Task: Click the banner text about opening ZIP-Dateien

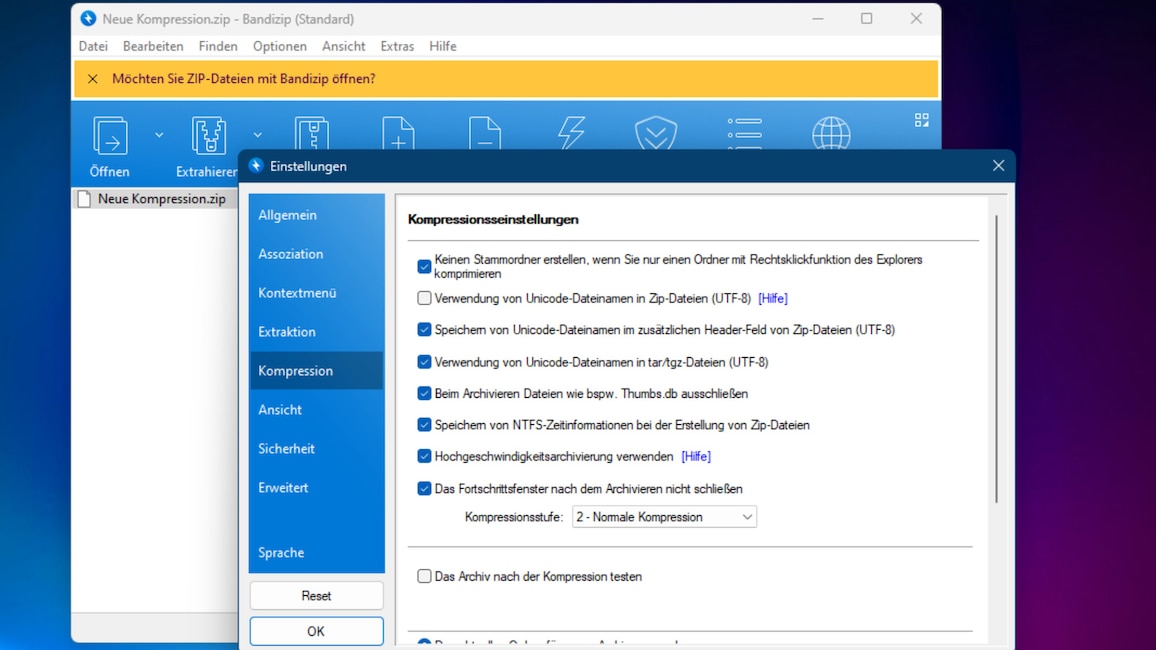Action: 243,79
